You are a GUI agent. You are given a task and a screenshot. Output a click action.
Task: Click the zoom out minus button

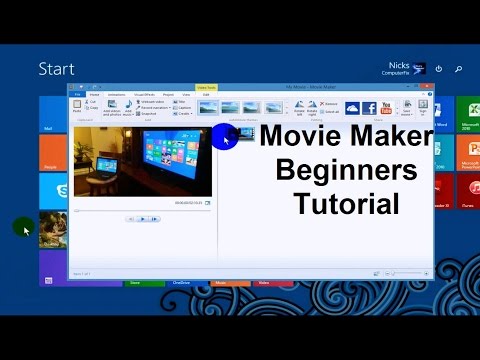pyautogui.click(x=387, y=273)
